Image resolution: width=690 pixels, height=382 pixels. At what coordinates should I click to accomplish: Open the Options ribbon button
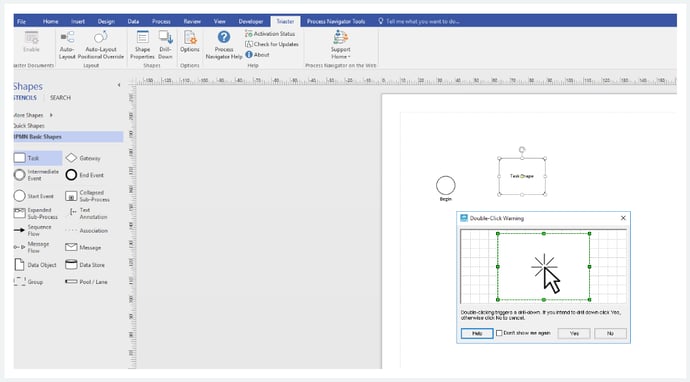pyautogui.click(x=190, y=42)
